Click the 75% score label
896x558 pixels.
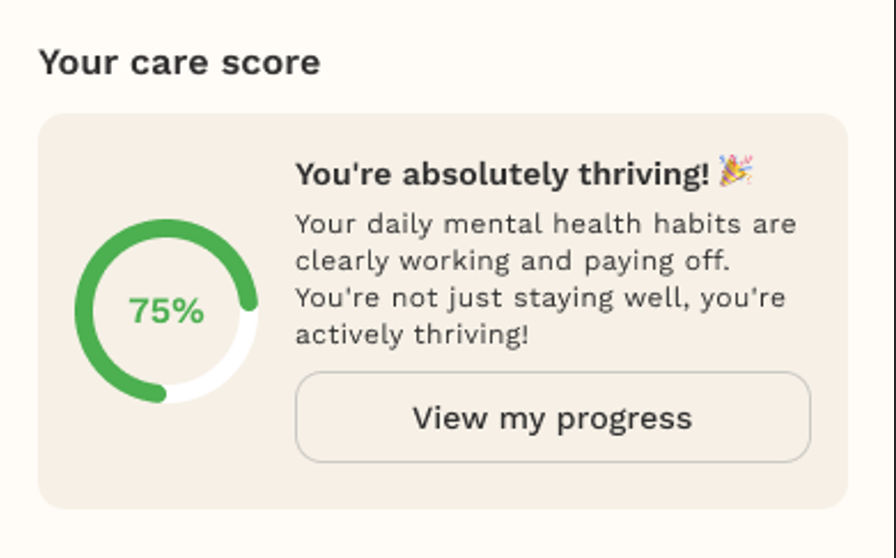[x=166, y=311]
